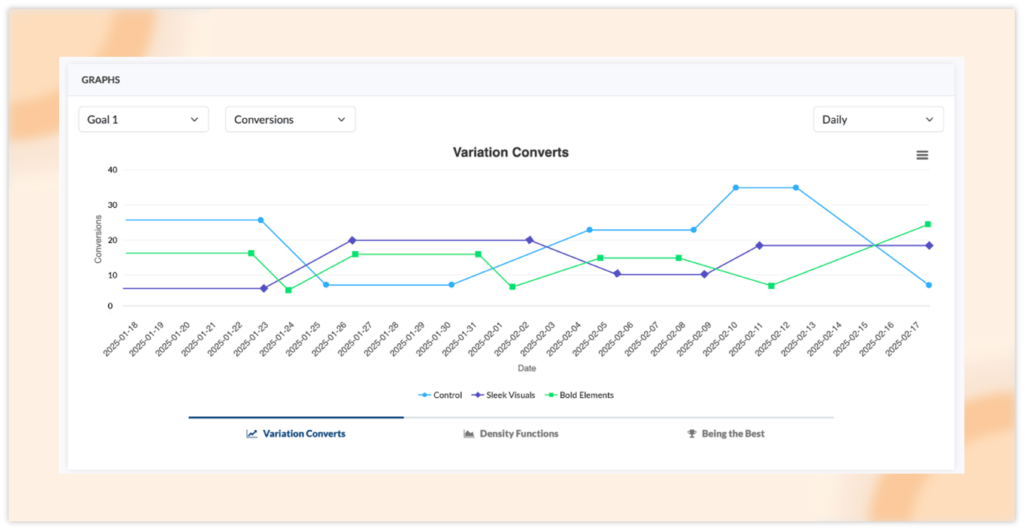Click the Bold Elements low point on 2025-01-24

pos(288,290)
